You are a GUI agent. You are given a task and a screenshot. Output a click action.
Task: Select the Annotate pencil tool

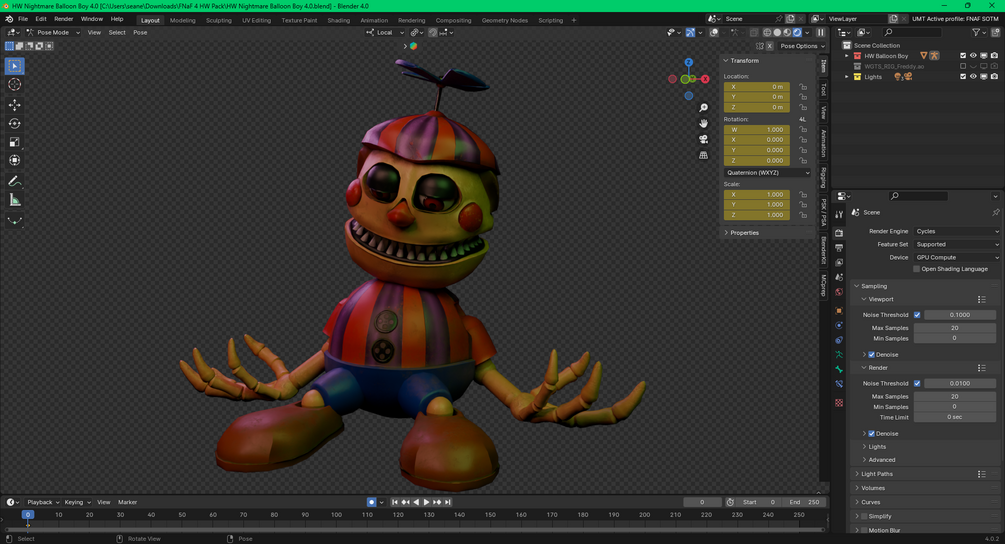(x=14, y=181)
